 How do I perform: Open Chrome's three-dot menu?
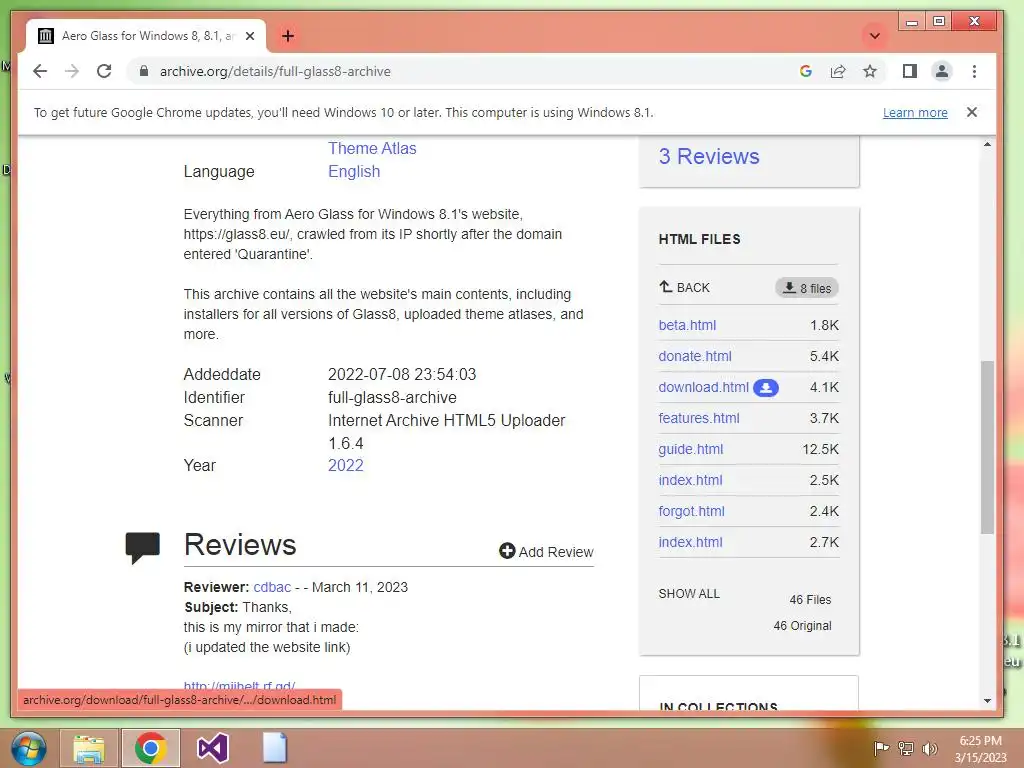click(x=974, y=71)
